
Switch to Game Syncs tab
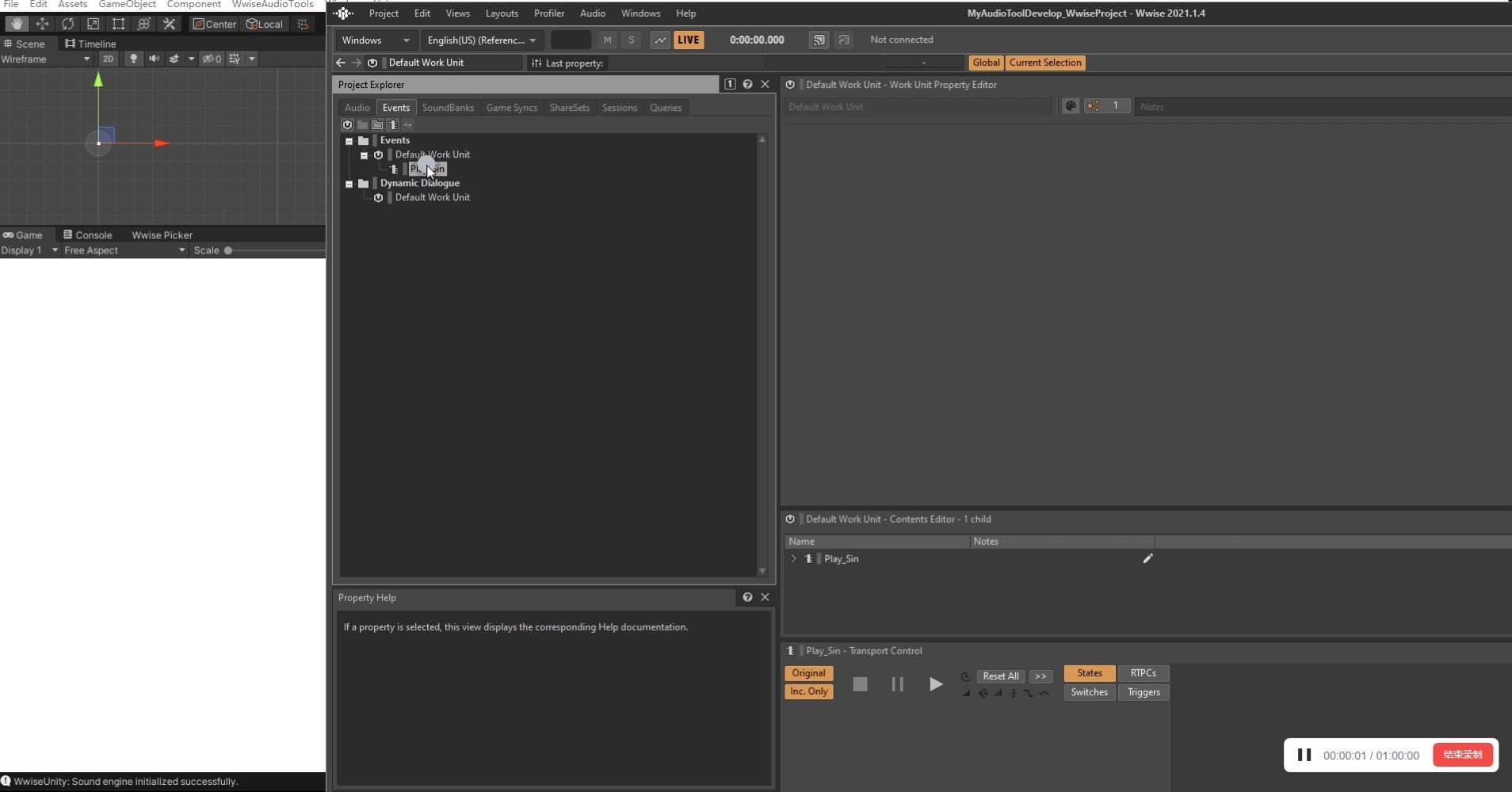pos(512,108)
